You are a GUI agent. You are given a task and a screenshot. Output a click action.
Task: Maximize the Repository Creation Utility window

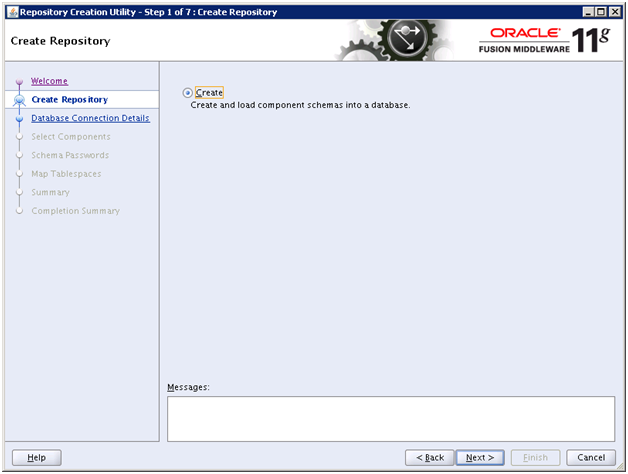pyautogui.click(x=601, y=12)
